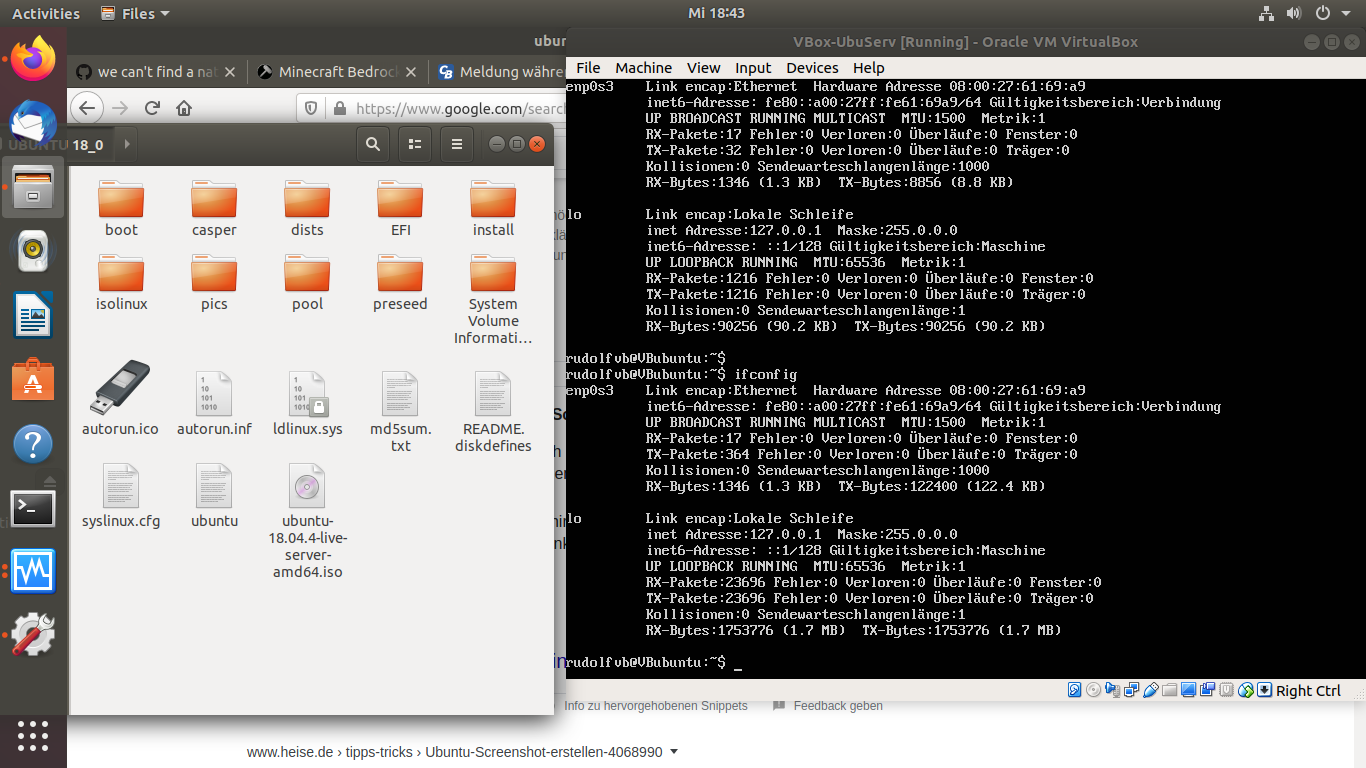Open the clock showing Mi 18:43

tap(717, 13)
